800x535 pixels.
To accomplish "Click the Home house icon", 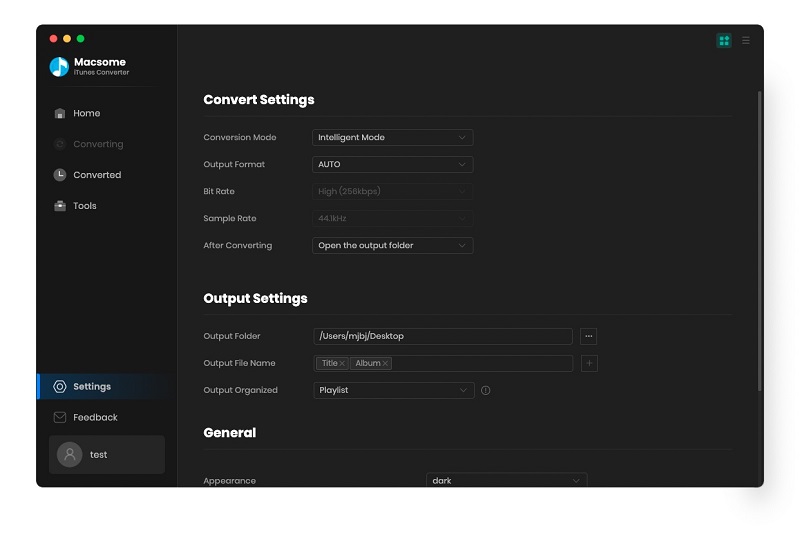I will coord(60,113).
